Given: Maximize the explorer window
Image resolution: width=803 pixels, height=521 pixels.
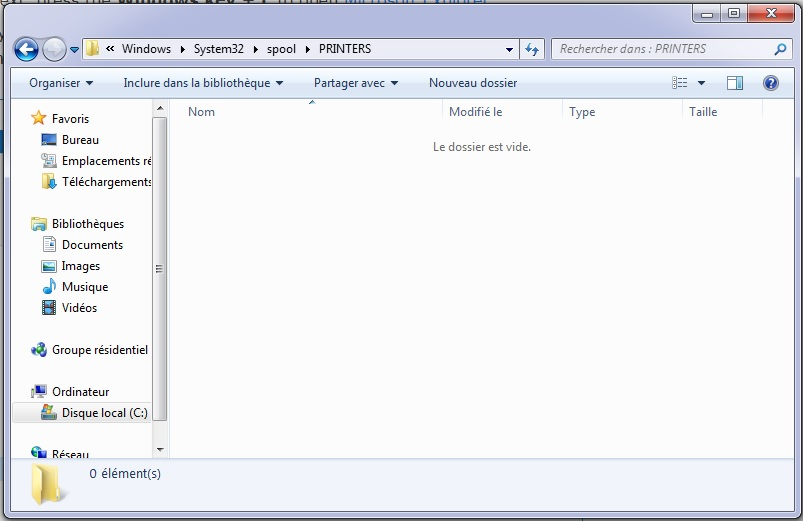Looking at the screenshot, I should pyautogui.click(x=734, y=13).
